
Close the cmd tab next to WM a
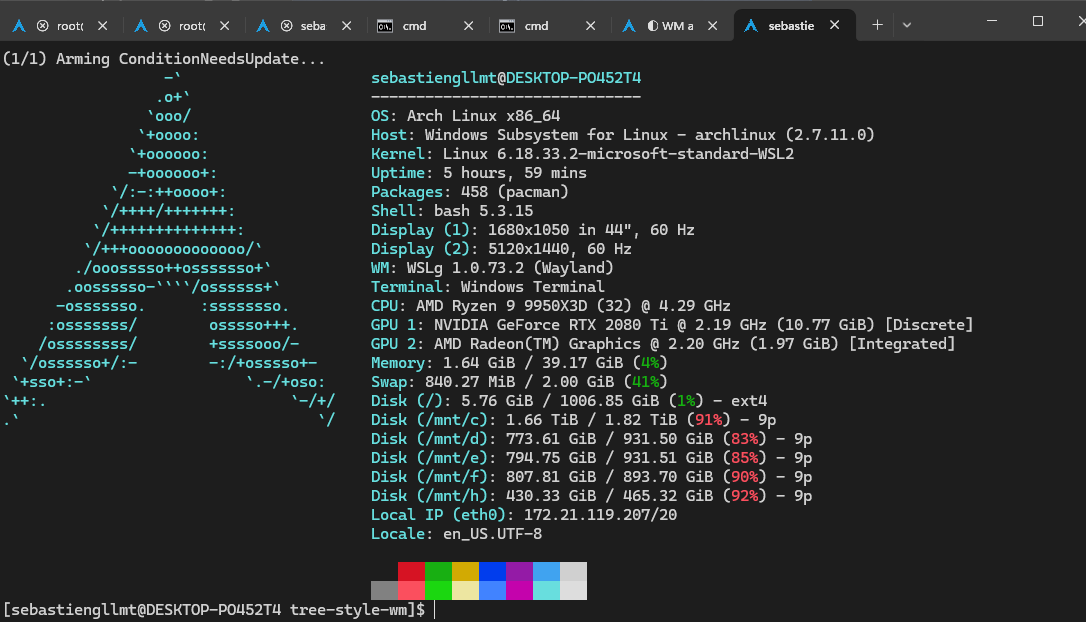(590, 26)
